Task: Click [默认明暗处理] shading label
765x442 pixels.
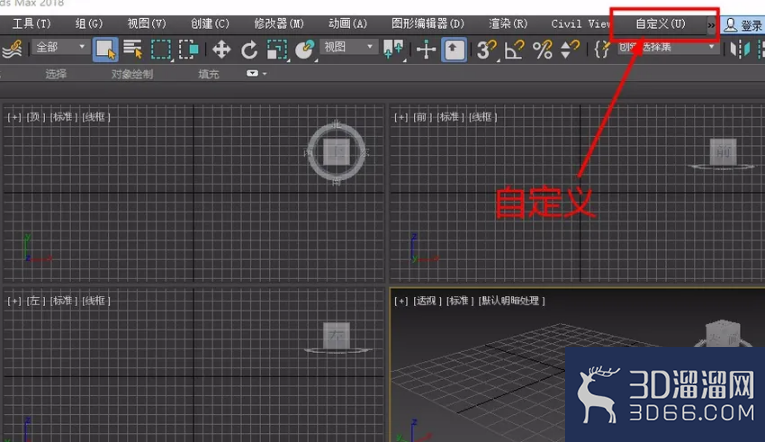Action: [x=511, y=301]
